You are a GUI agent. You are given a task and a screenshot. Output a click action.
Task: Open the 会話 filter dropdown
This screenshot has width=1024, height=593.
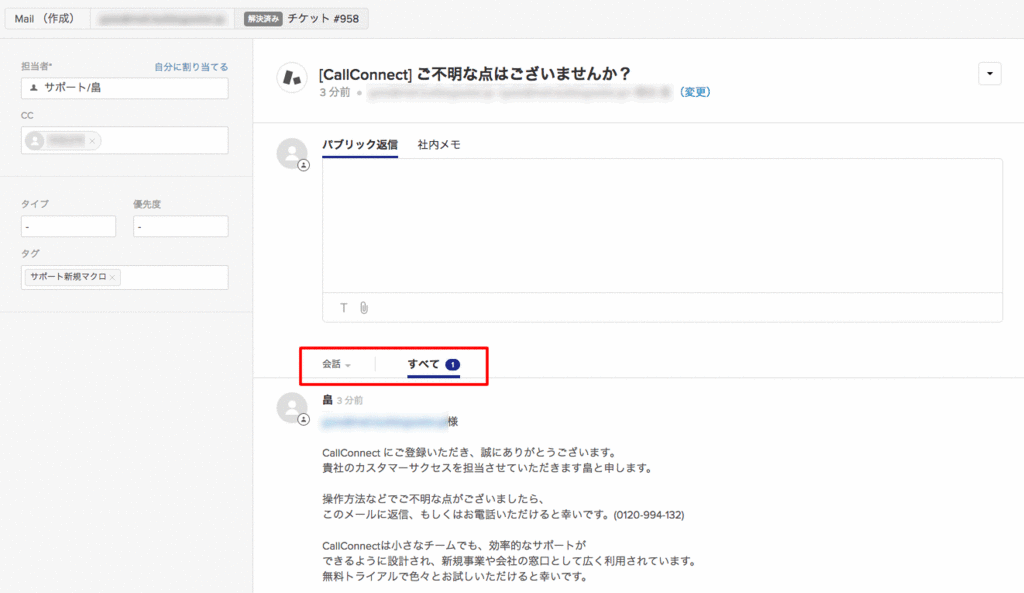click(336, 364)
